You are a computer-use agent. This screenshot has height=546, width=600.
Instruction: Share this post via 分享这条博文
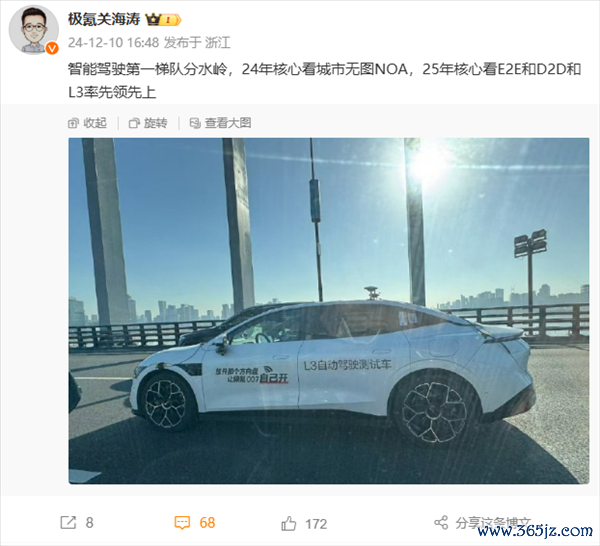click(493, 523)
